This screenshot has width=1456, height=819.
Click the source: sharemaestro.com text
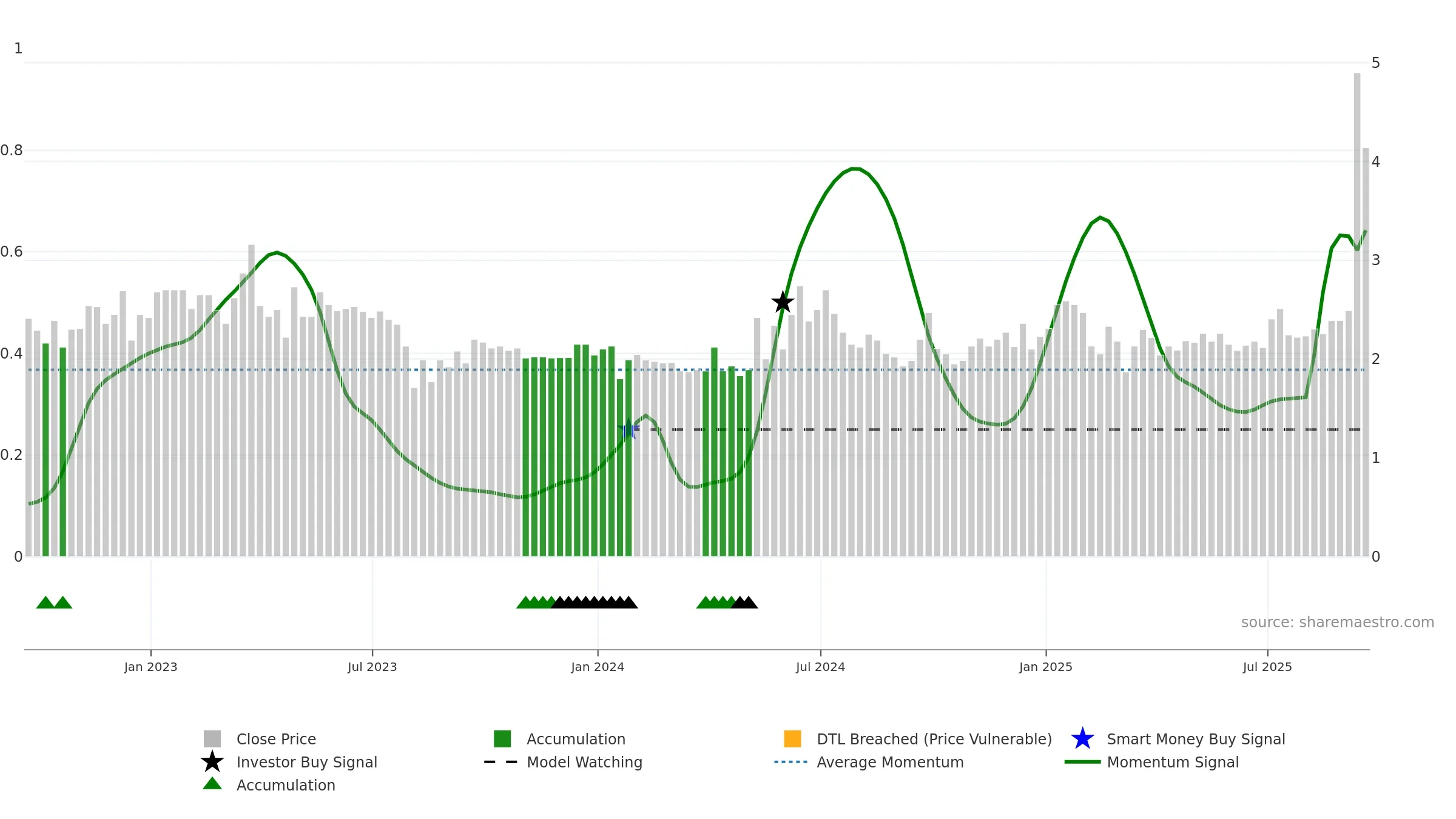(1338, 622)
